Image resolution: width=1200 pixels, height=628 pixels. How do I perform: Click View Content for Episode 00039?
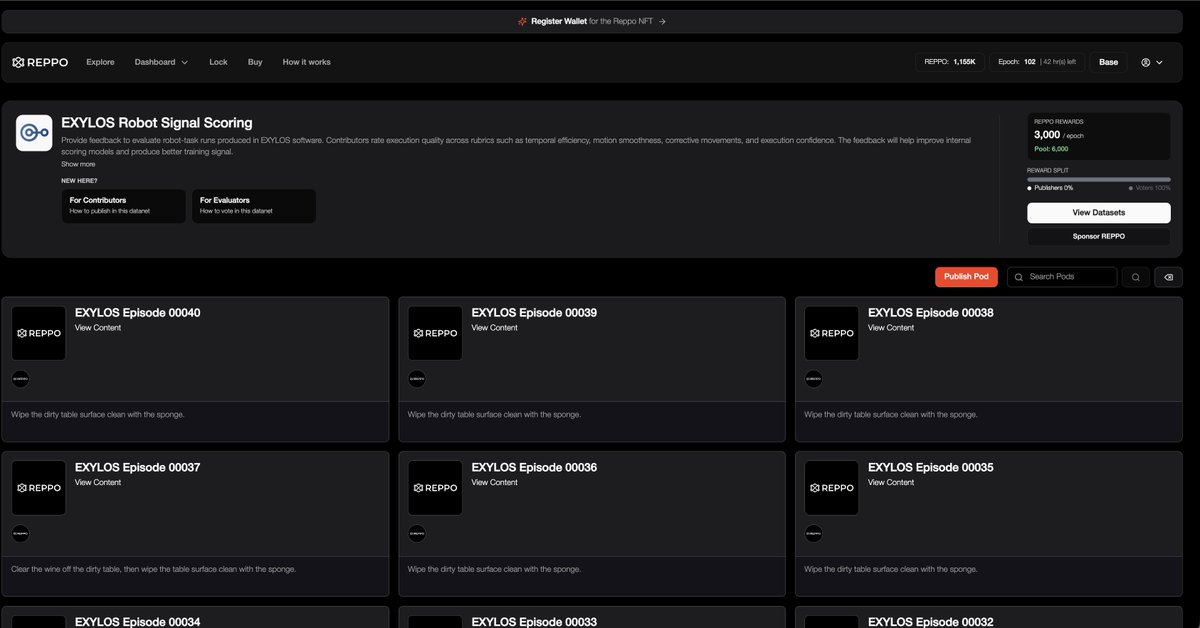point(494,328)
